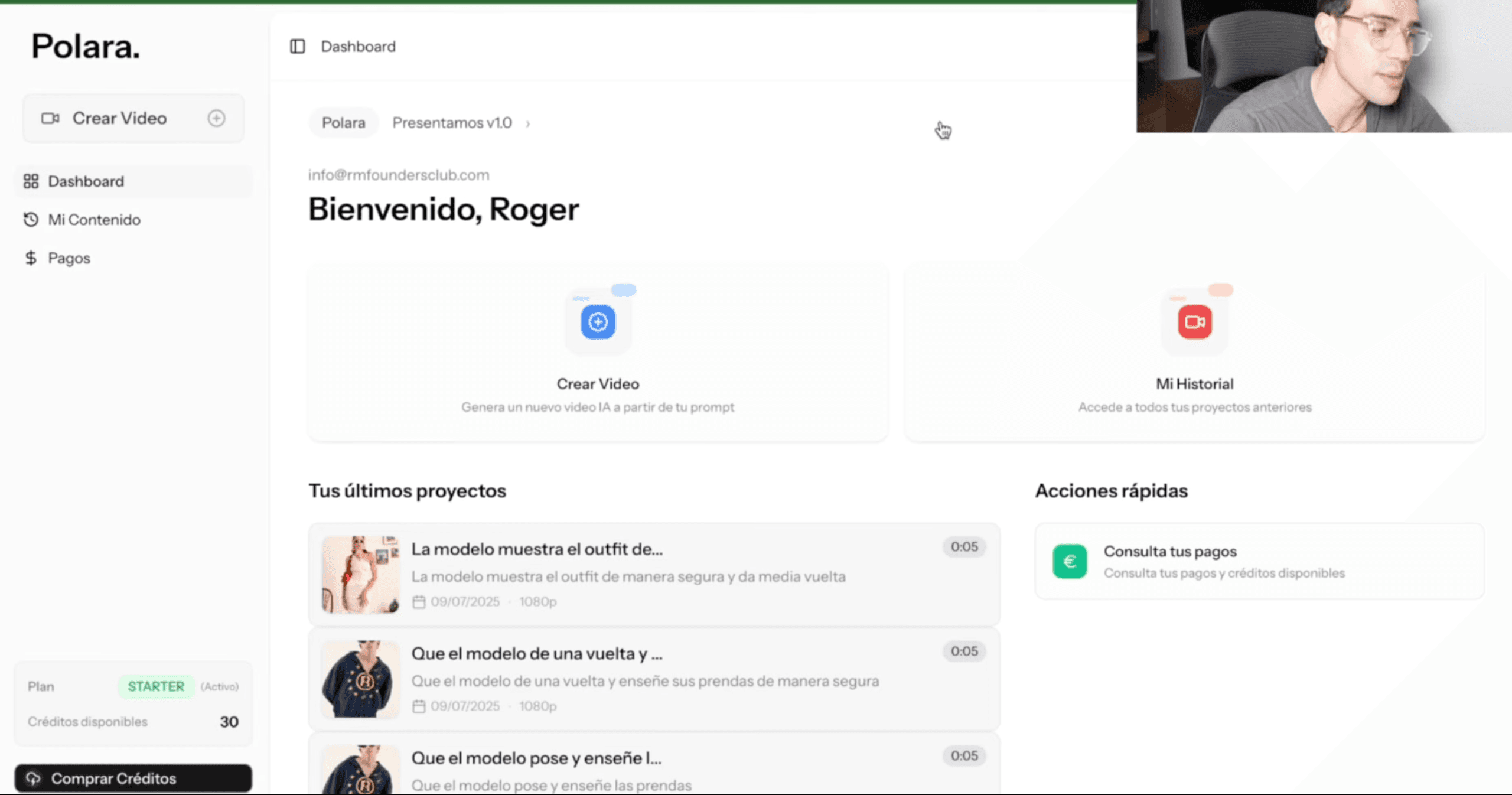Open Mi Contenido from the sidebar

tap(94, 219)
